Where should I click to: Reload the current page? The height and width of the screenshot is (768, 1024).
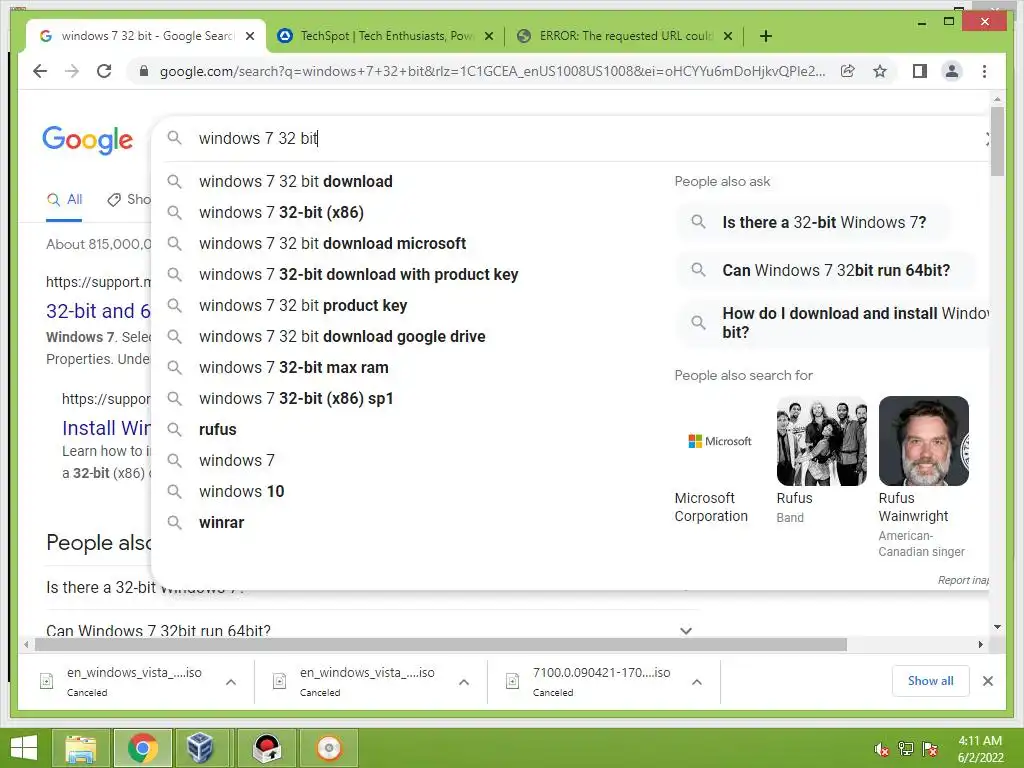click(104, 71)
